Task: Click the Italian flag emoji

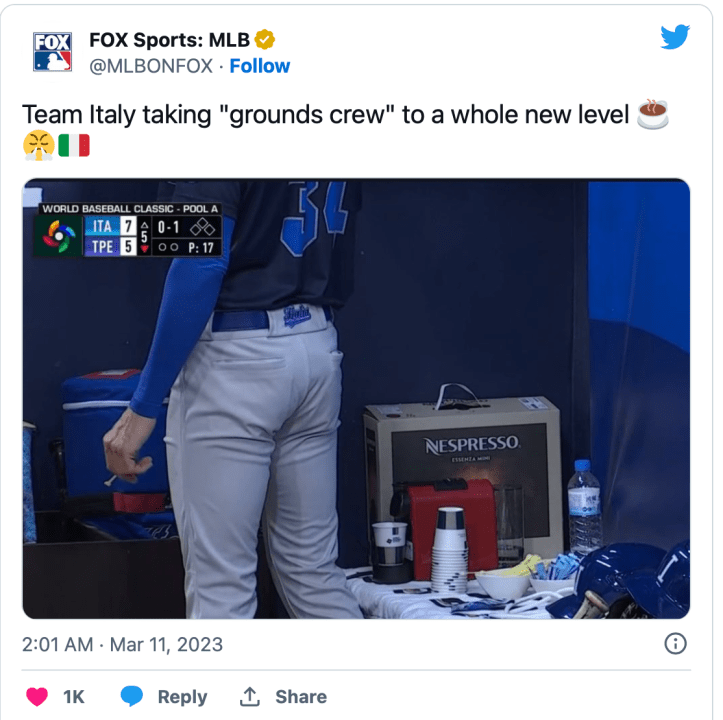Action: [74, 145]
